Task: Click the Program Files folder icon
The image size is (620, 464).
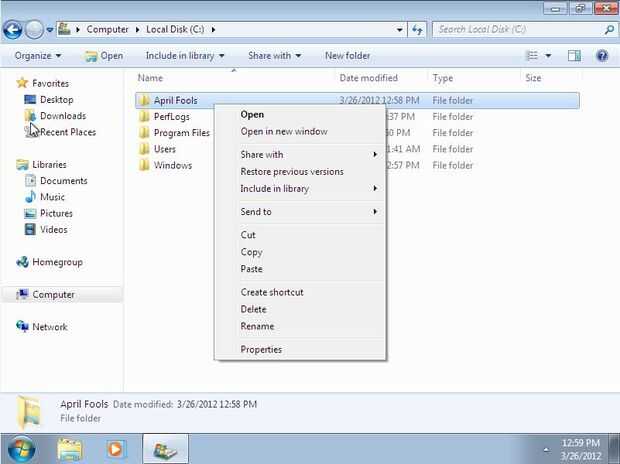Action: 144,133
